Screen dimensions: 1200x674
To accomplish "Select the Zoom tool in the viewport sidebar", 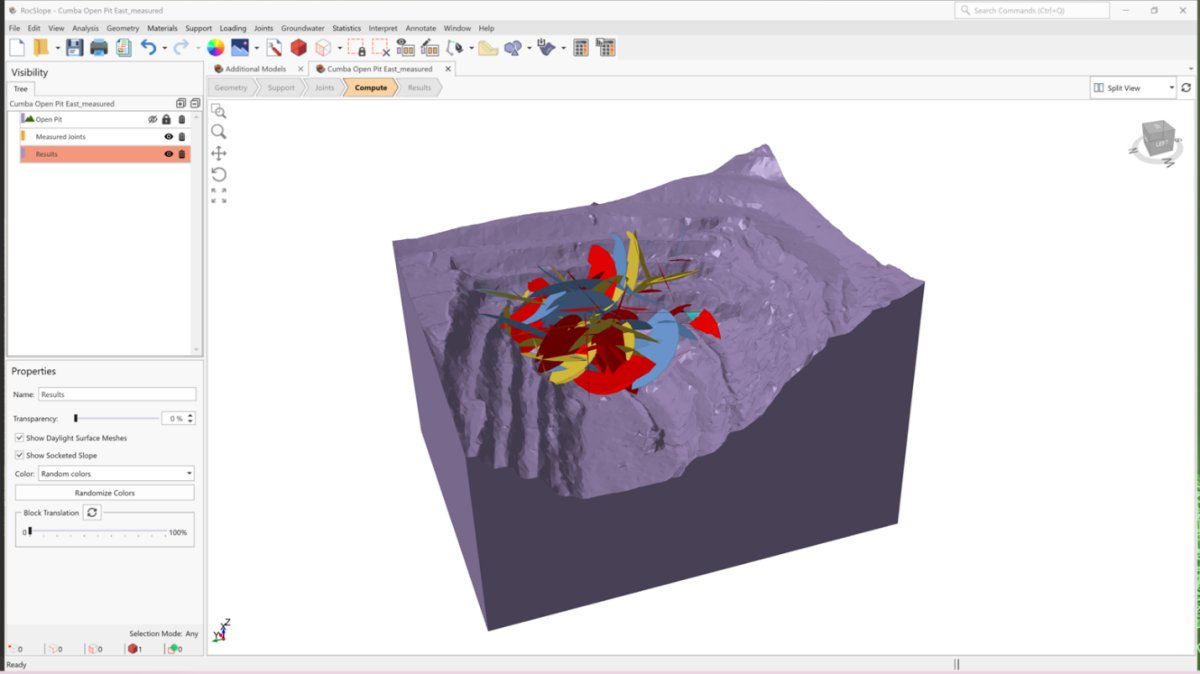I will [x=219, y=132].
